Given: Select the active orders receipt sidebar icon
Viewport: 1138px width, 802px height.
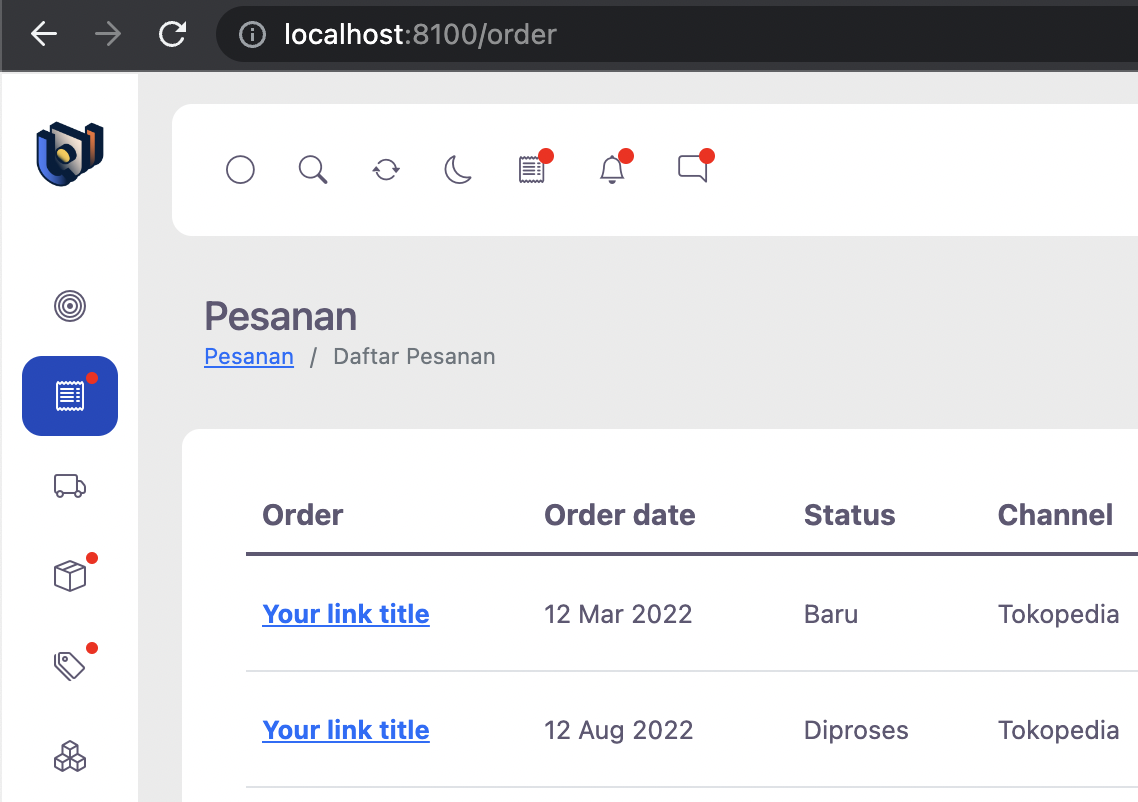Looking at the screenshot, I should [70, 396].
